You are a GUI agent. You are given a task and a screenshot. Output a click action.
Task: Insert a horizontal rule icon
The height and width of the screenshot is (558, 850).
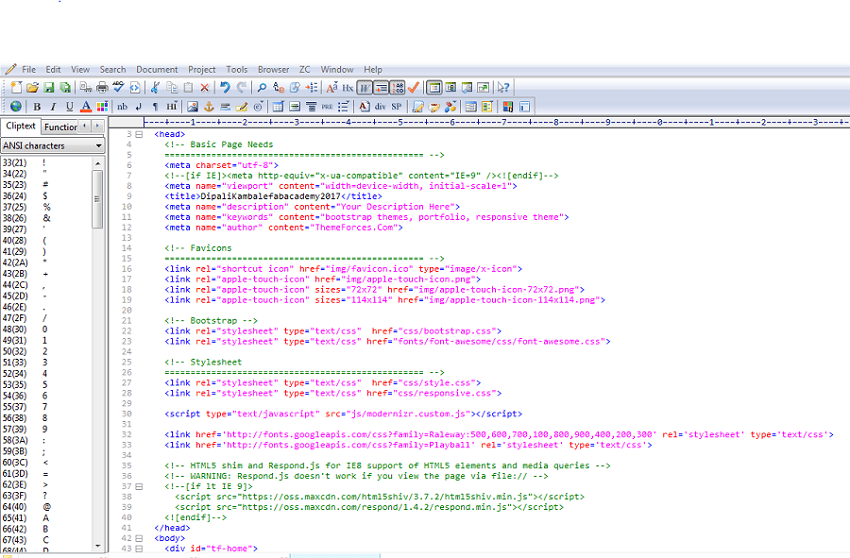[x=225, y=106]
